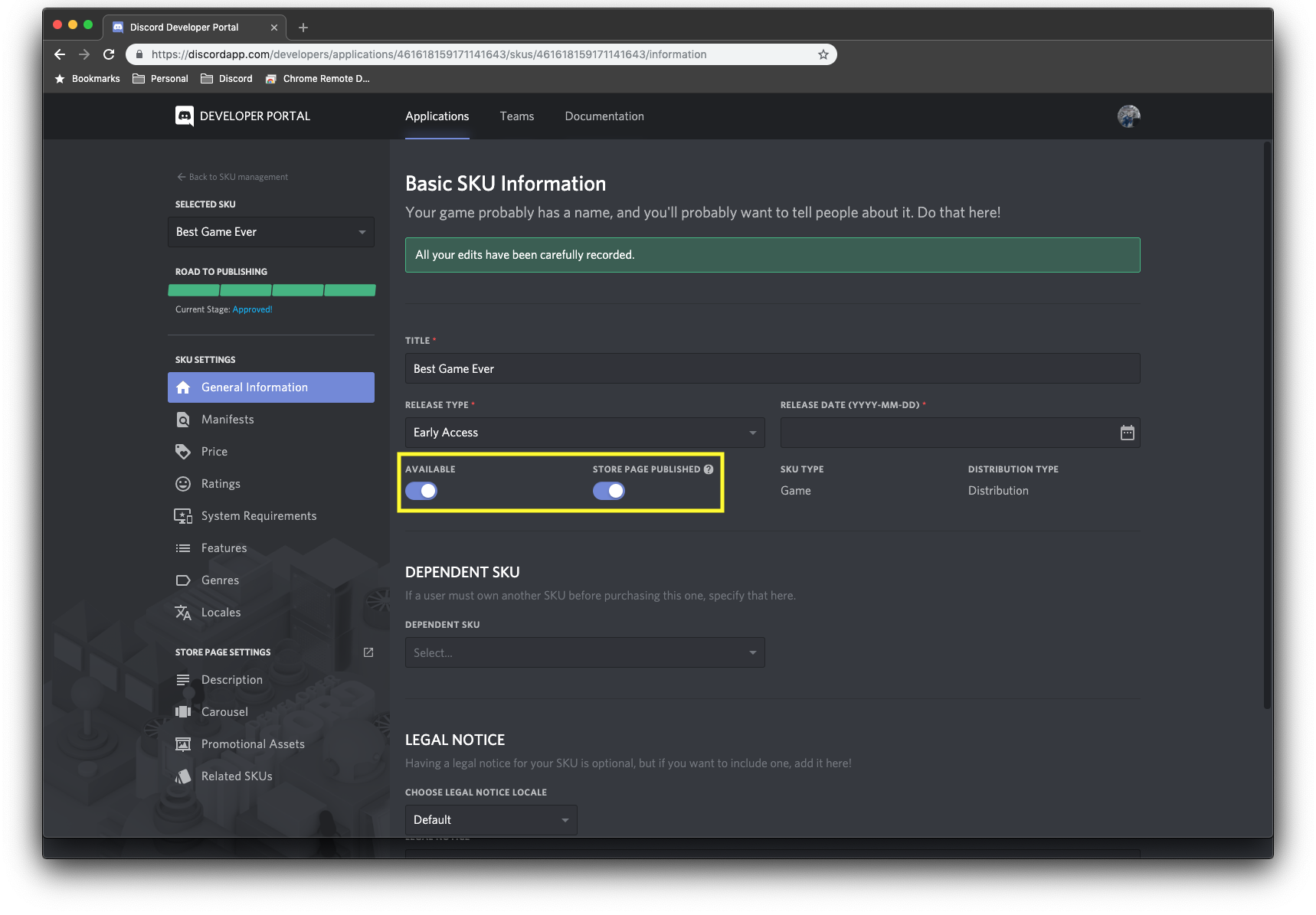Image resolution: width=1316 pixels, height=915 pixels.
Task: Switch to the Teams tab
Action: 517,116
